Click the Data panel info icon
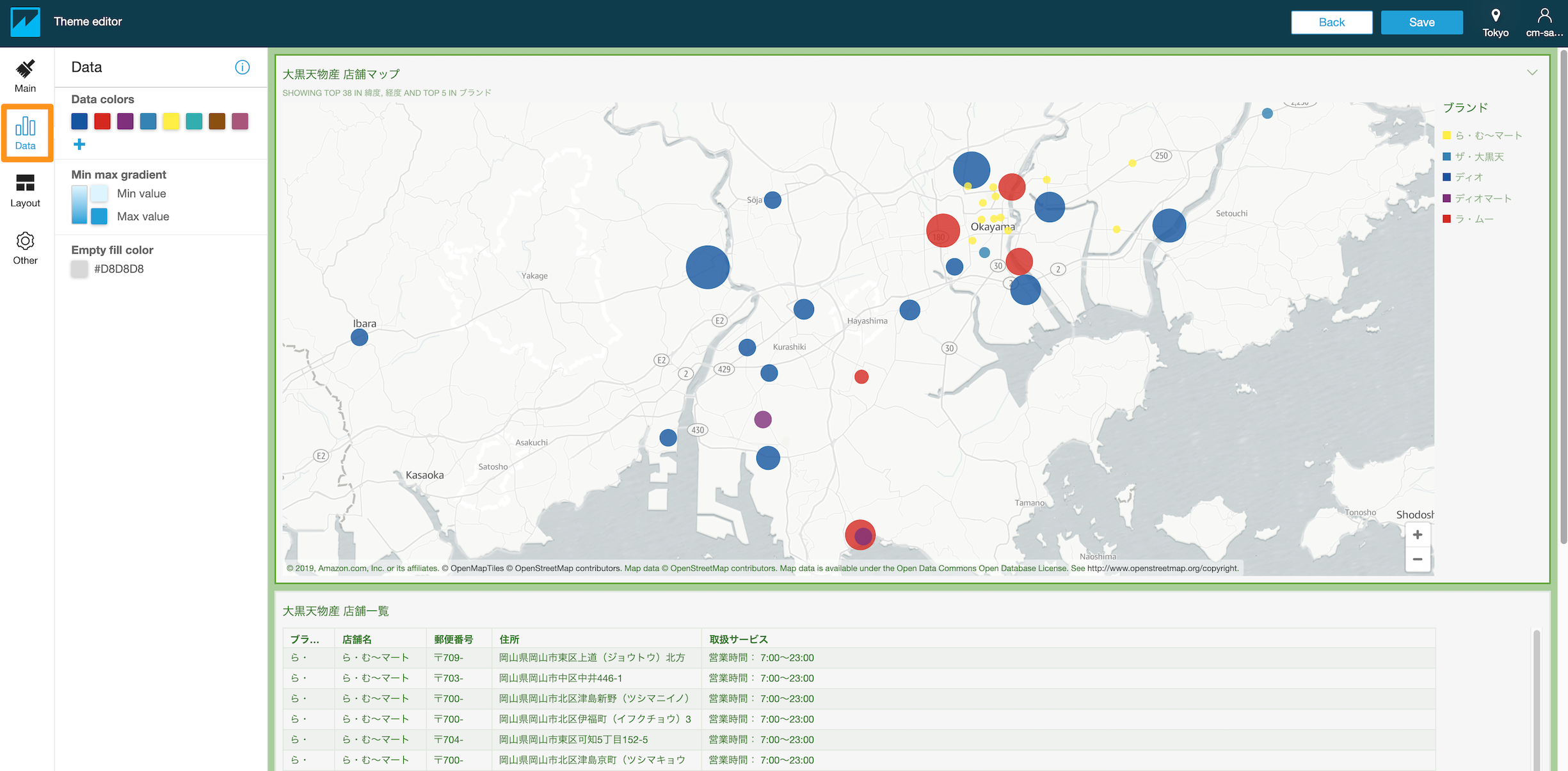The width and height of the screenshot is (1568, 771). click(243, 67)
